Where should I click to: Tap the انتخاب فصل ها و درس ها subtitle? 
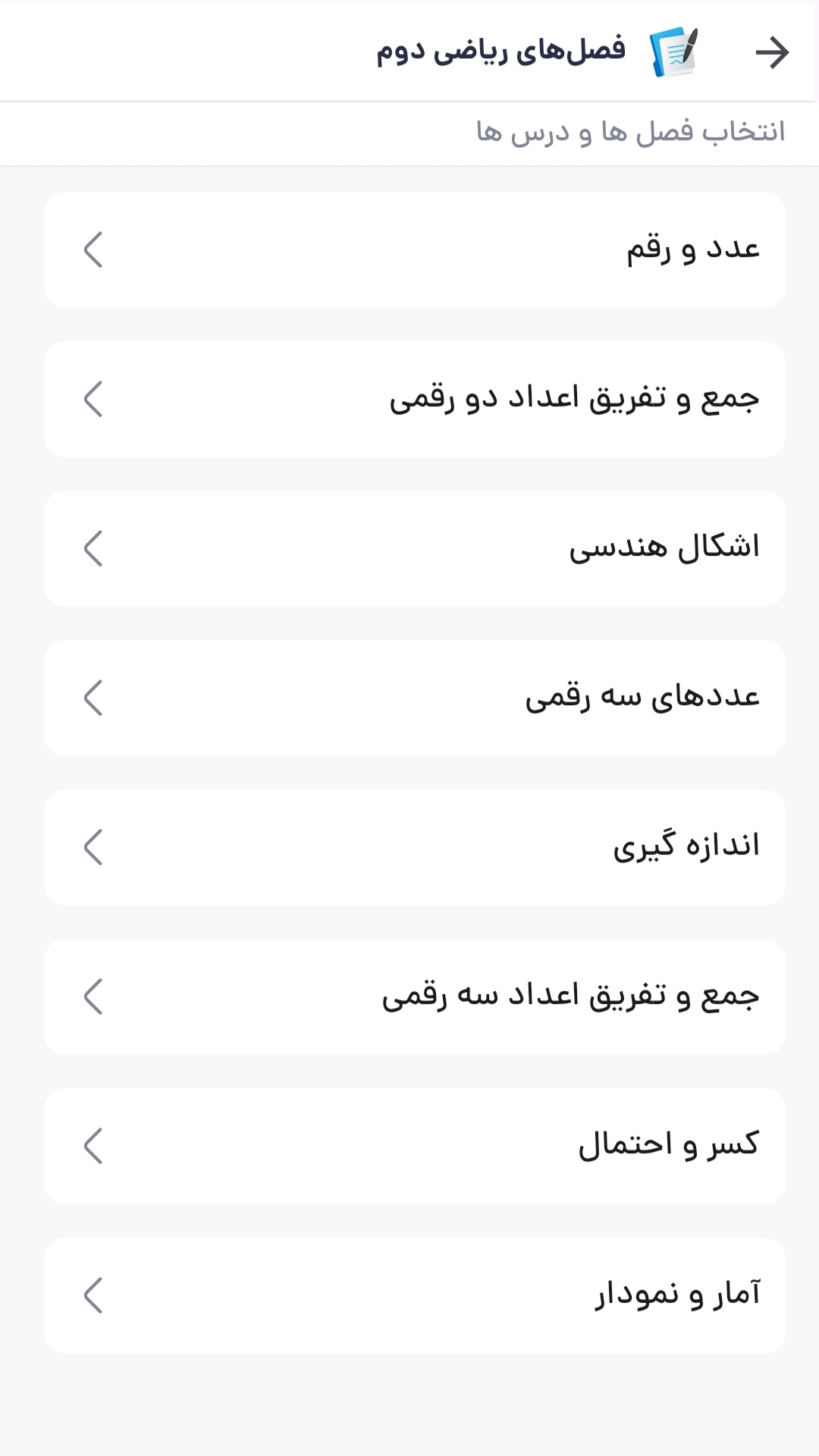[630, 132]
